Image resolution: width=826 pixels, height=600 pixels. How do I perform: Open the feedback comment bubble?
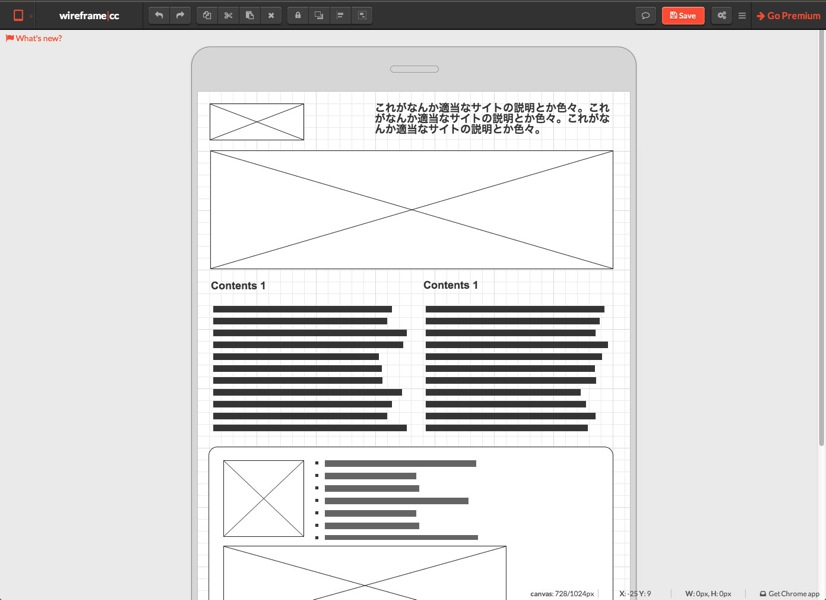(645, 15)
